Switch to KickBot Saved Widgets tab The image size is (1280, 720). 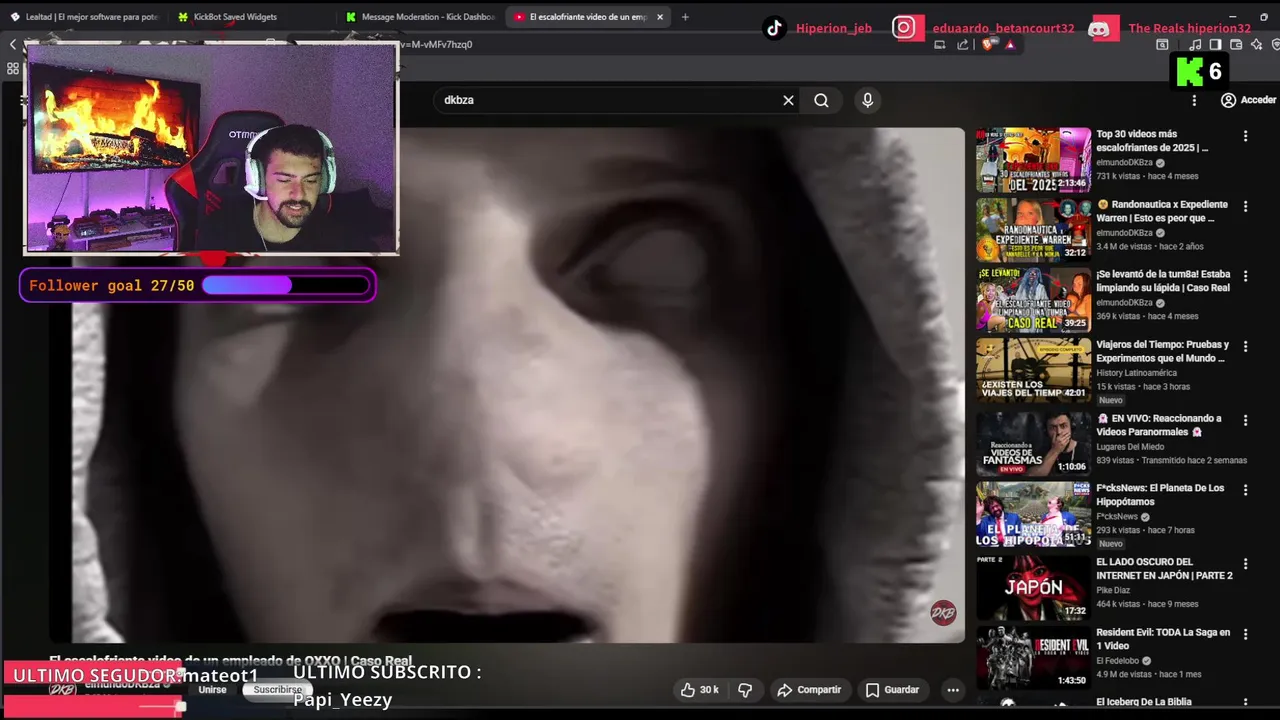pyautogui.click(x=235, y=17)
